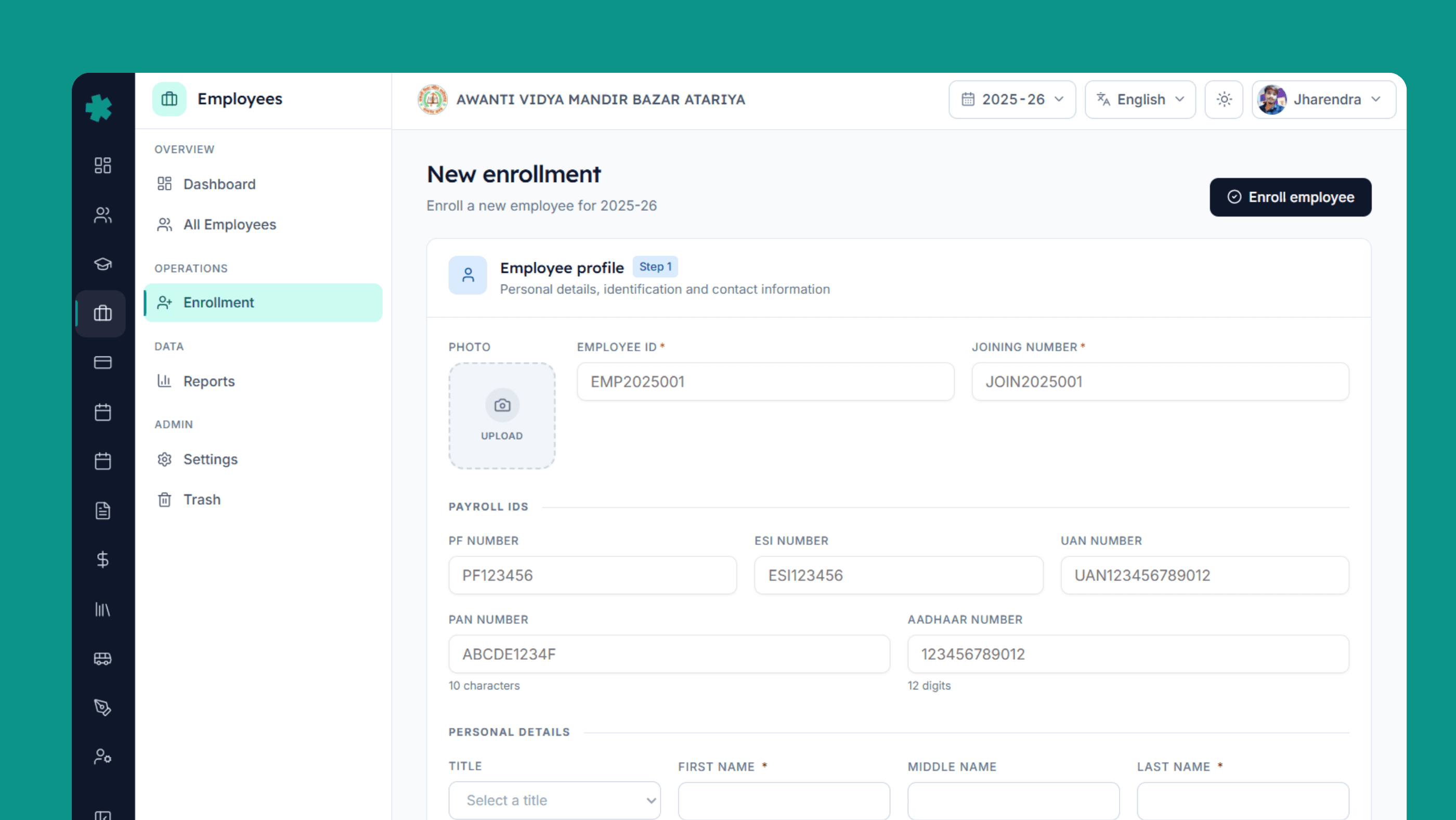
Task: Click the school logo emblem
Action: 433,99
